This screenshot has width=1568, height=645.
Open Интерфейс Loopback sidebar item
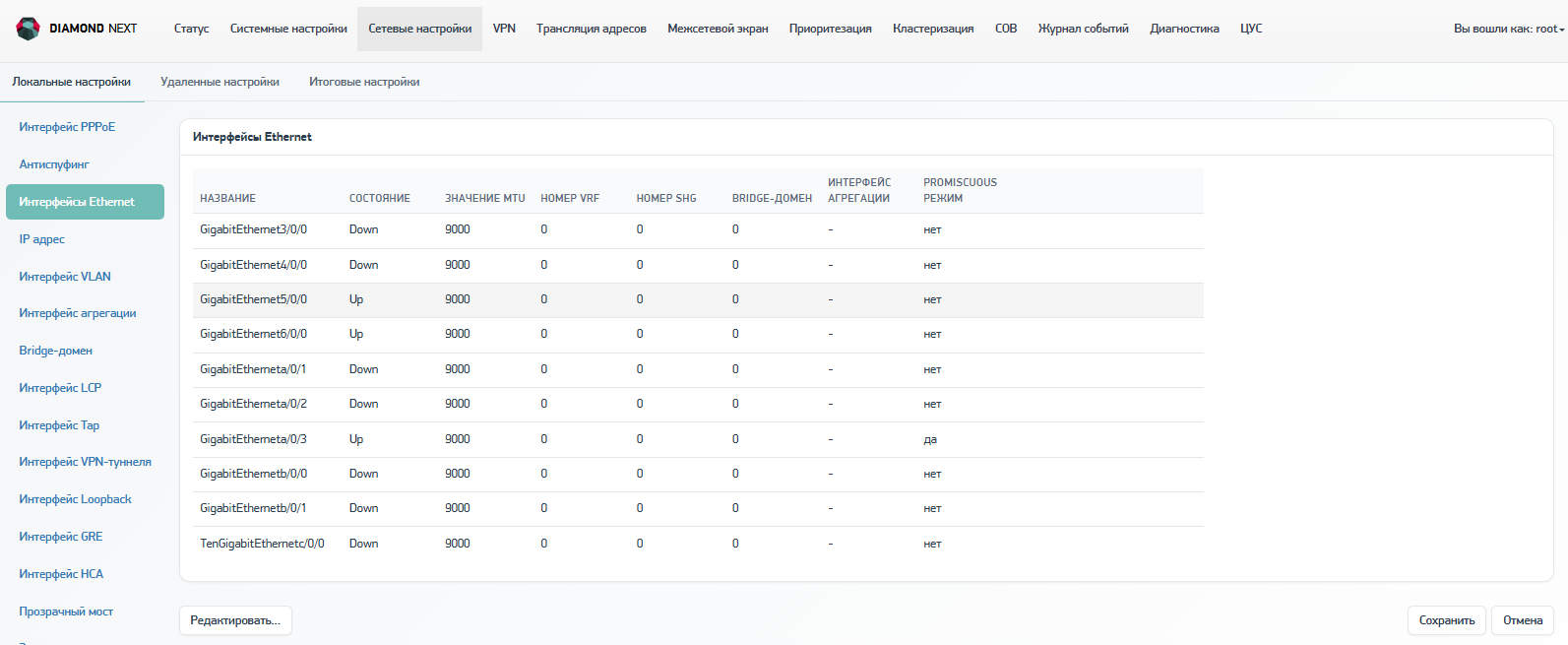[75, 499]
